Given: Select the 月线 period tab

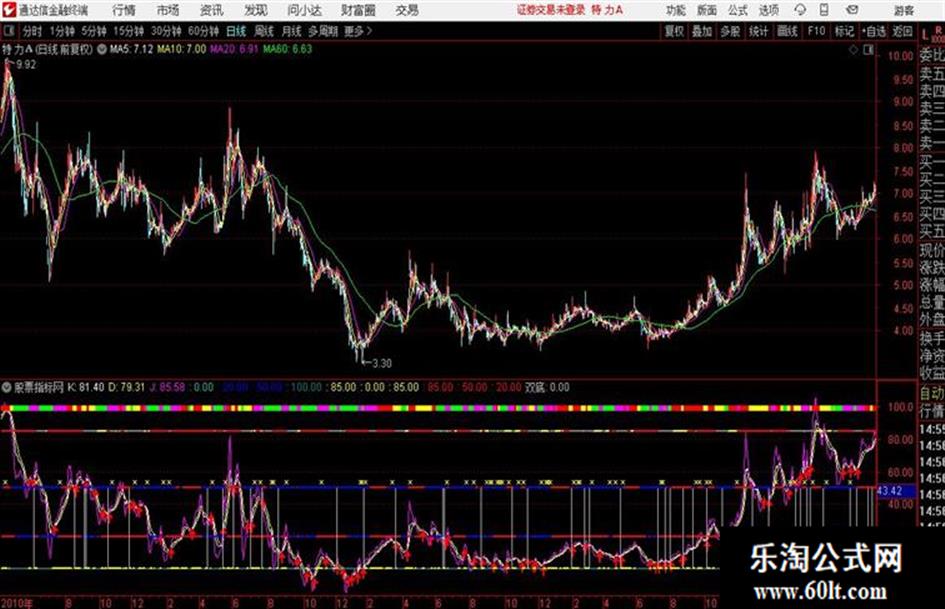Looking at the screenshot, I should pos(291,31).
